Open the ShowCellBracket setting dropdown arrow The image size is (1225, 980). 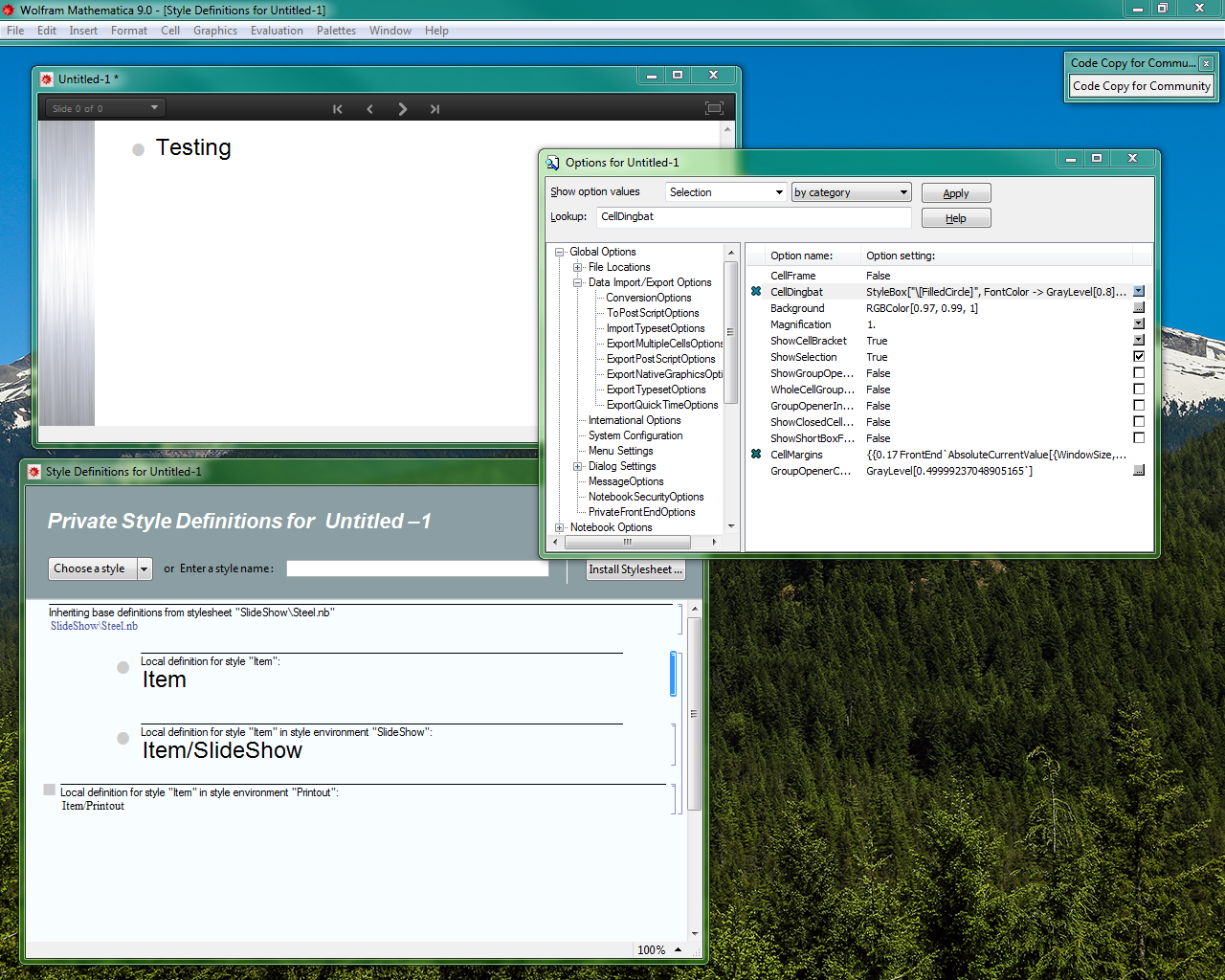click(x=1139, y=341)
